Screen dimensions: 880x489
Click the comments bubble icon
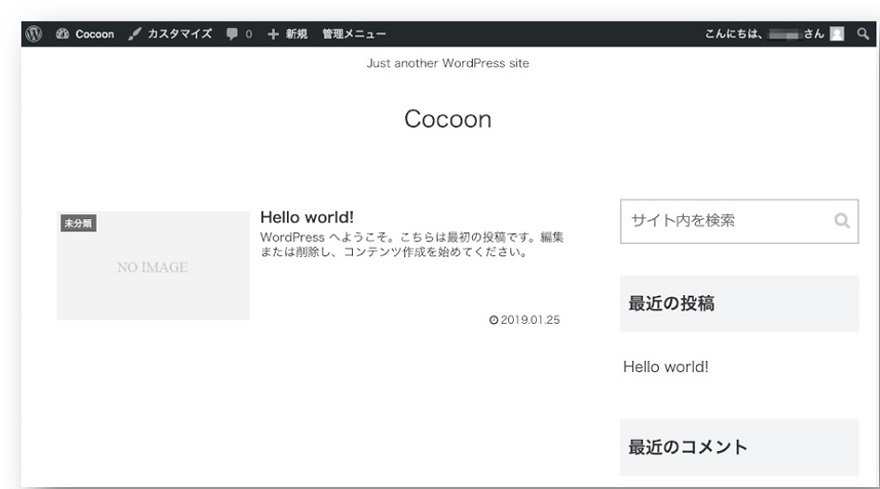[232, 34]
